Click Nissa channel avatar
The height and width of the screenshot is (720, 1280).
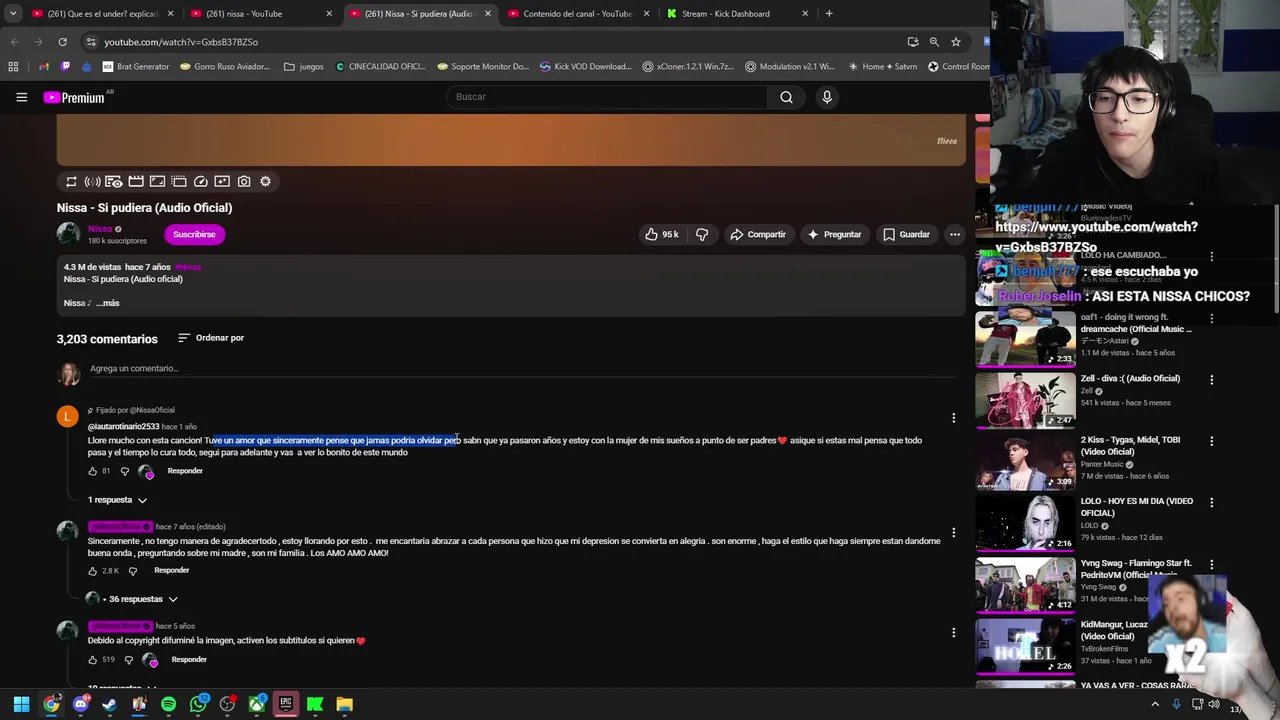pos(68,234)
